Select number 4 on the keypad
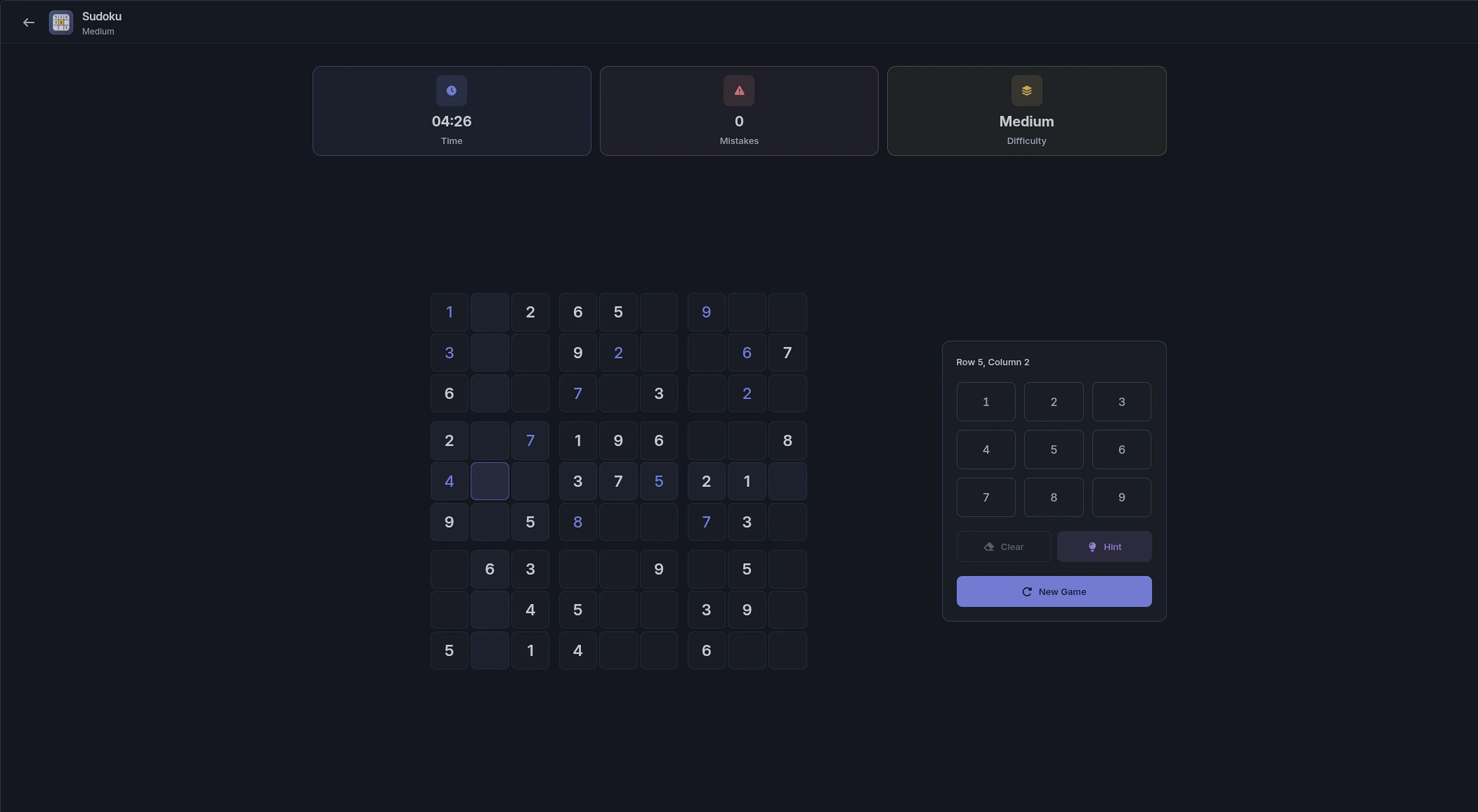Viewport: 1478px width, 812px height. 986,450
